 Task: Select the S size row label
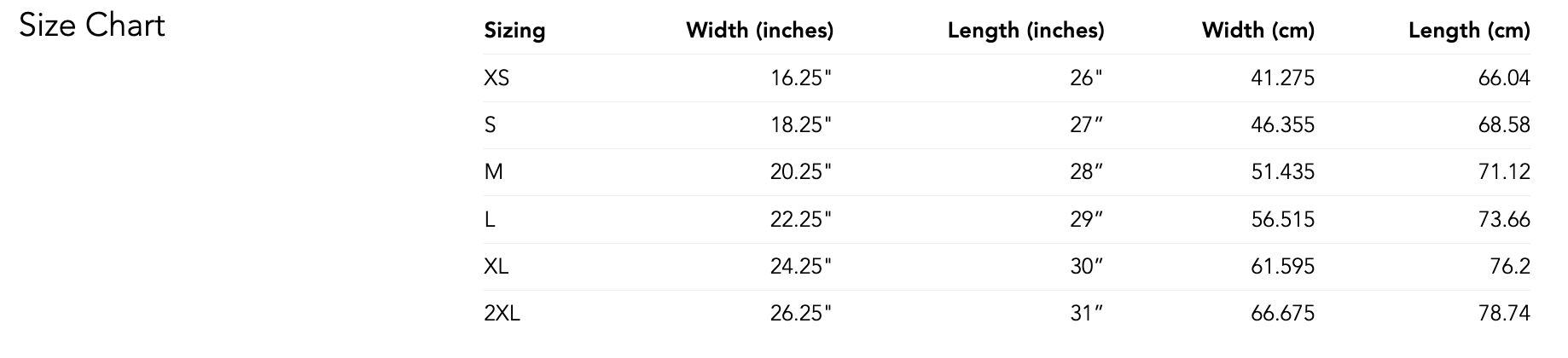coord(490,125)
